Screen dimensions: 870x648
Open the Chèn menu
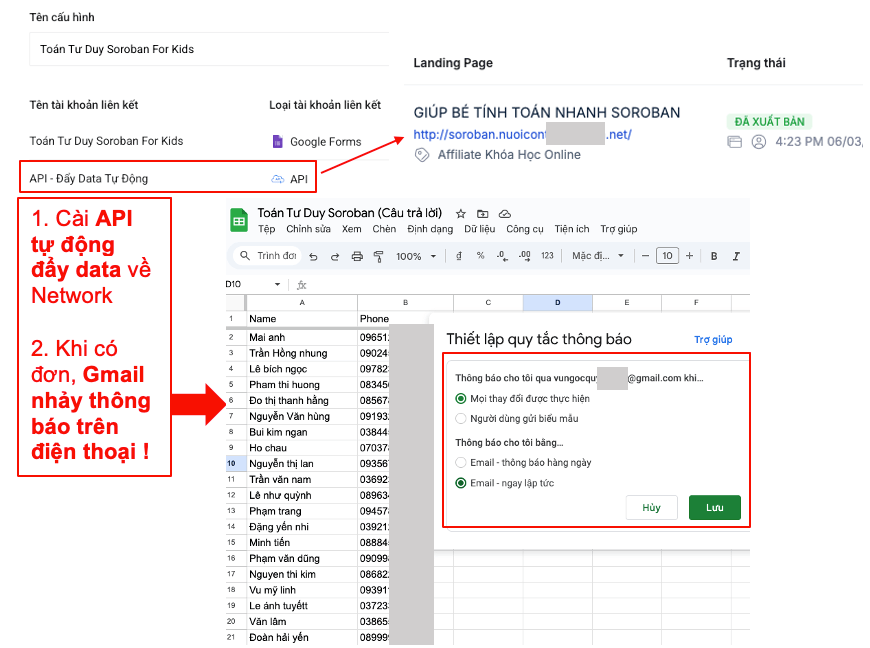[x=384, y=229]
